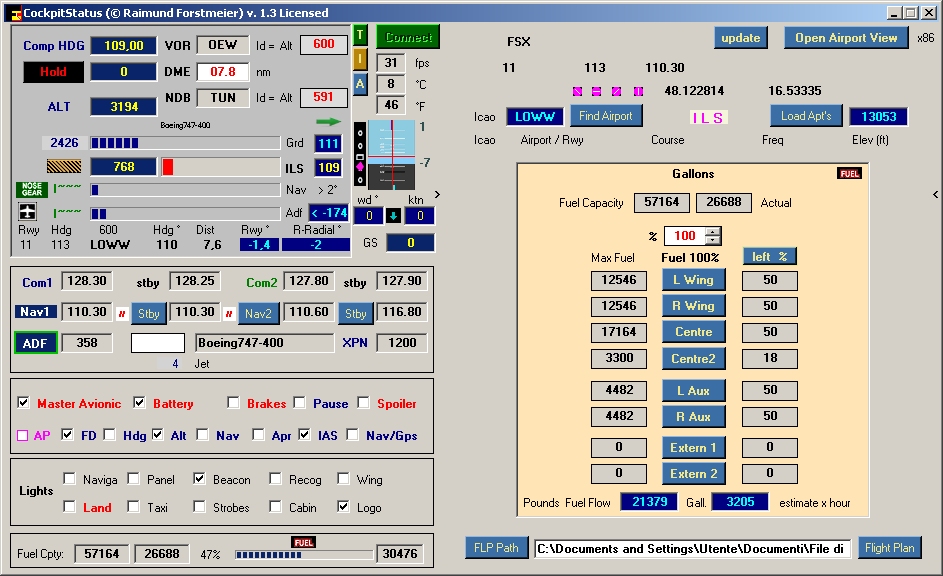Click the Load Apt's button
This screenshot has width=943, height=576.
[806, 116]
